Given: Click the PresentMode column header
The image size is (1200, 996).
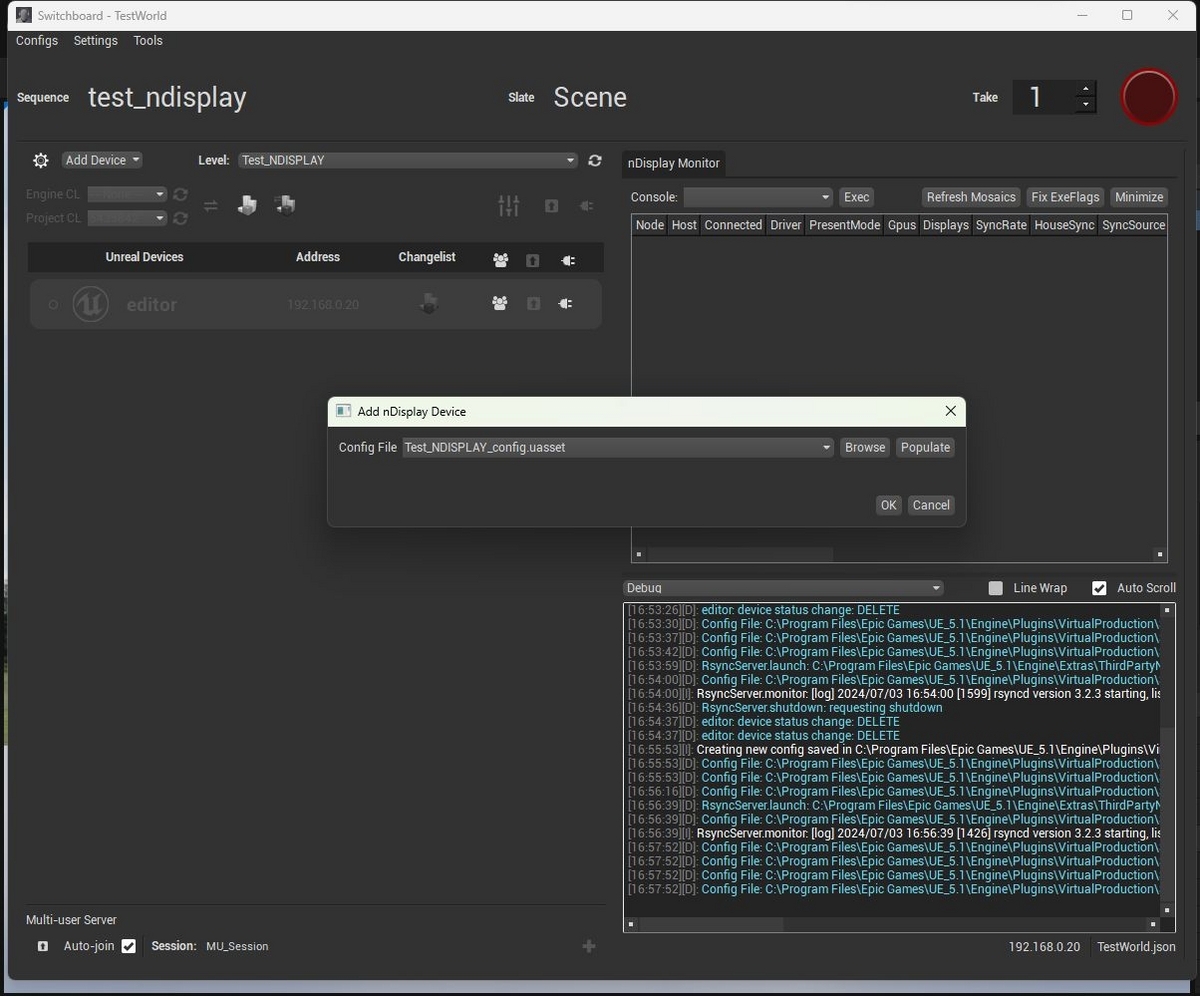Looking at the screenshot, I should tap(844, 225).
